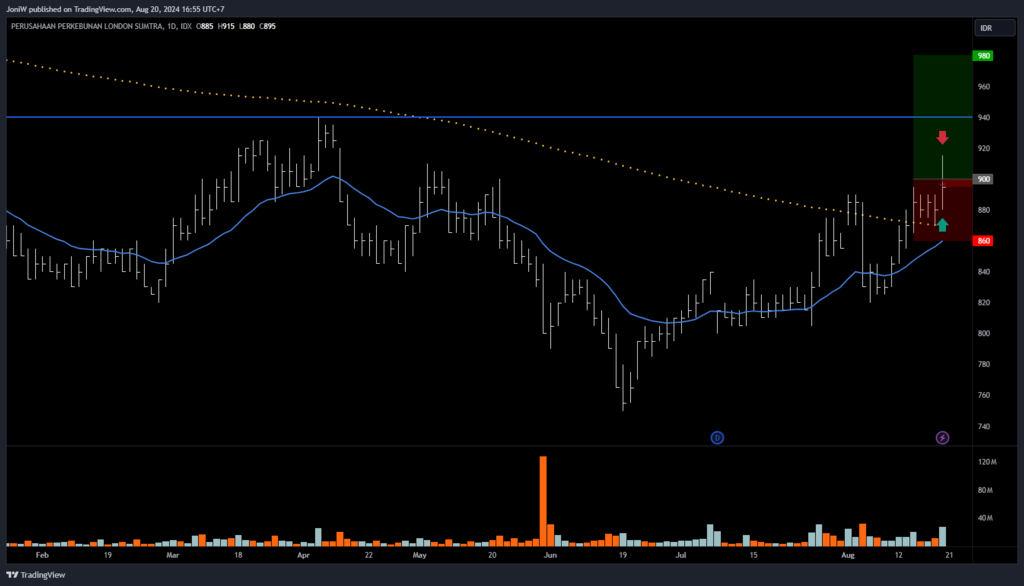Click the red 860 stop-loss price label
The image size is (1024, 586).
pyautogui.click(x=984, y=241)
